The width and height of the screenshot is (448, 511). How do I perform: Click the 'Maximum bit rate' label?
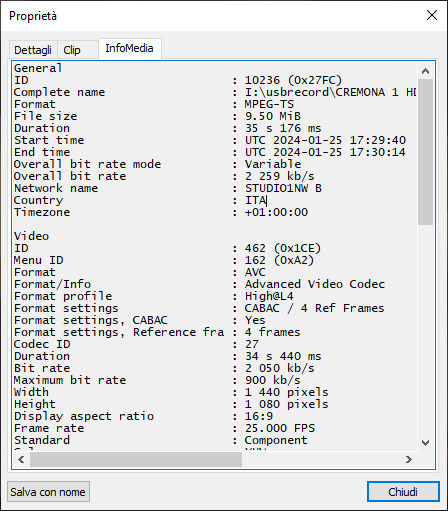click(70, 380)
